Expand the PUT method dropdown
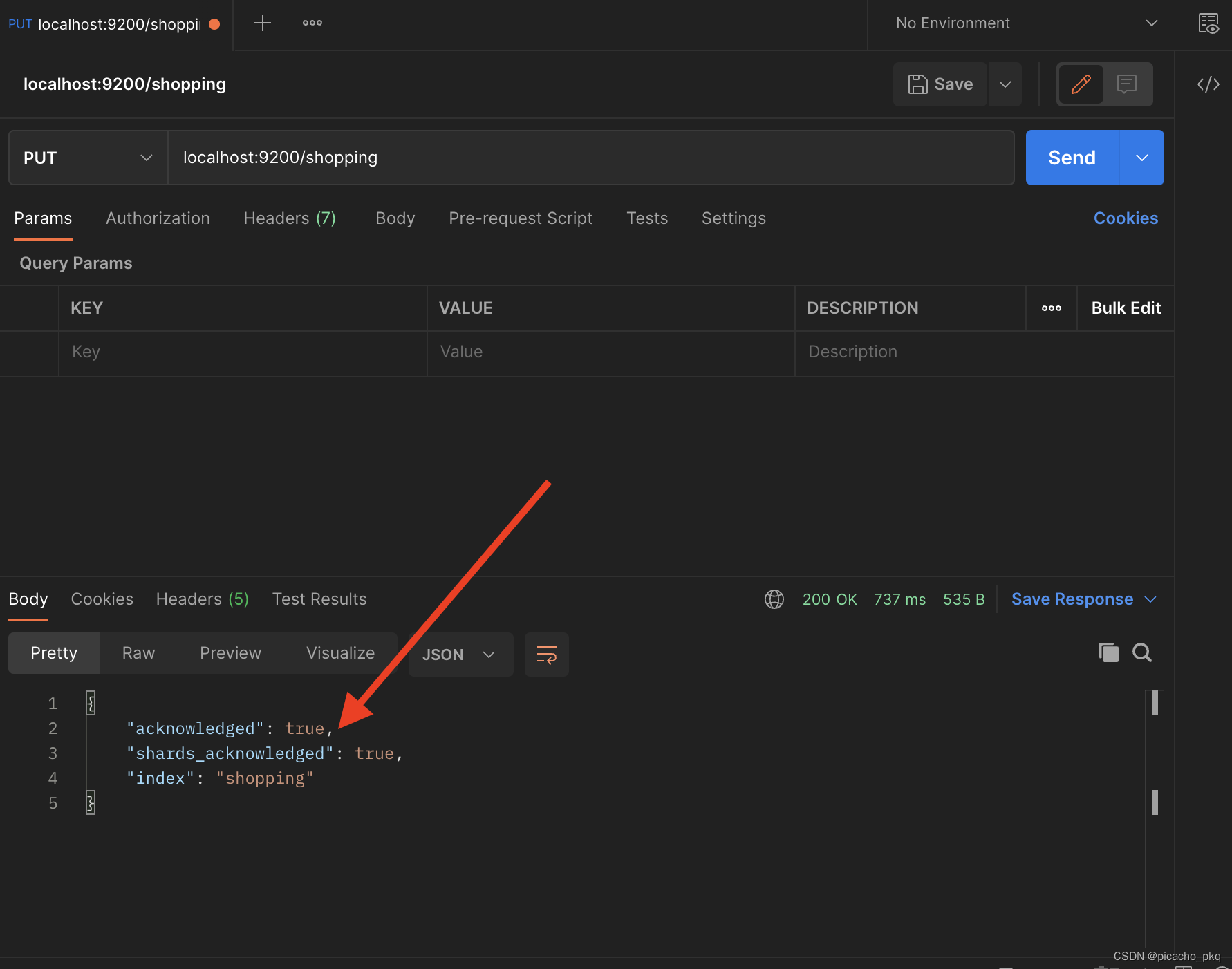Screen dimensions: 1232x969 click(88, 158)
